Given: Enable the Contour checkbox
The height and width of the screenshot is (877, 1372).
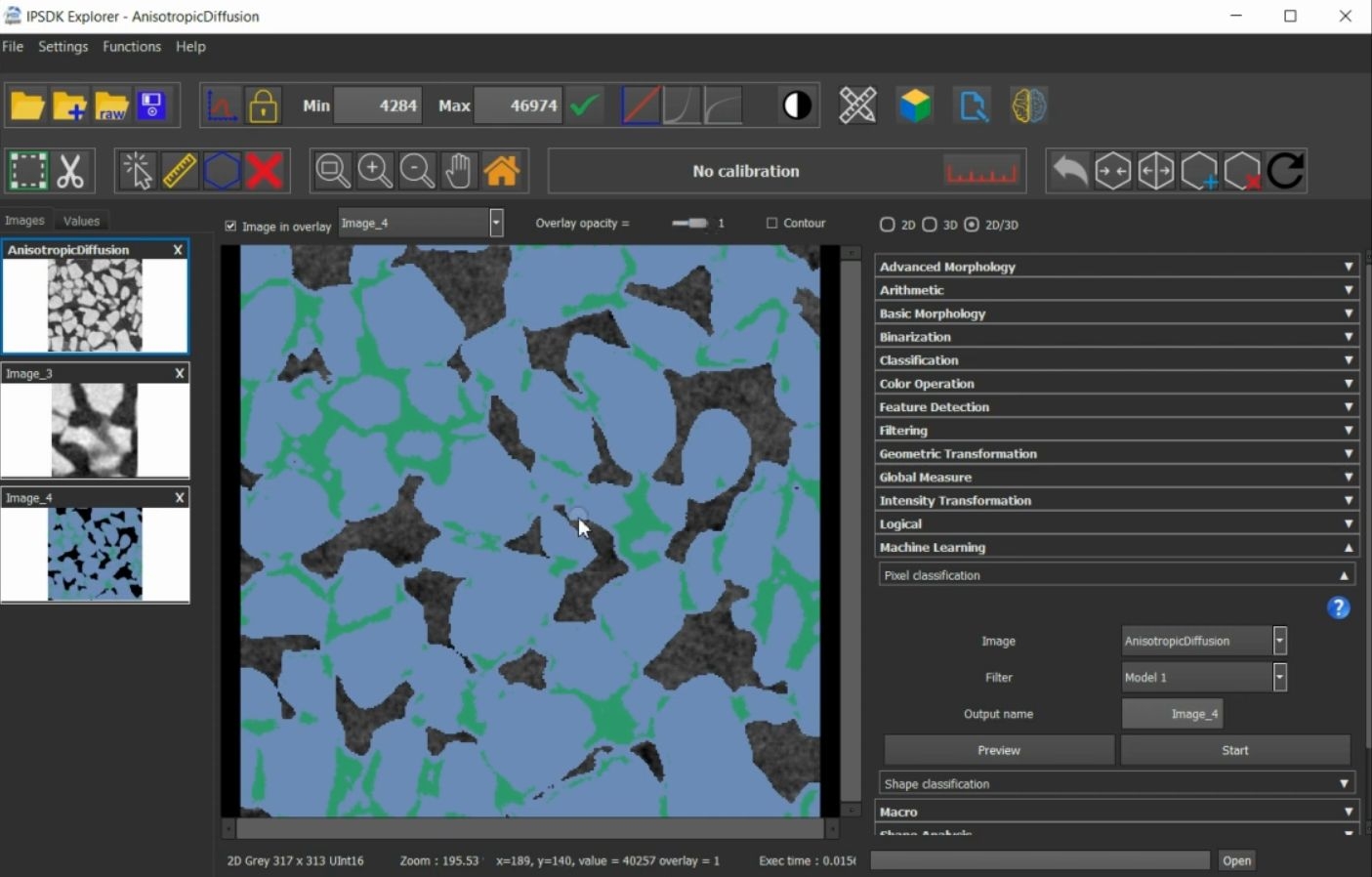Looking at the screenshot, I should [x=772, y=224].
